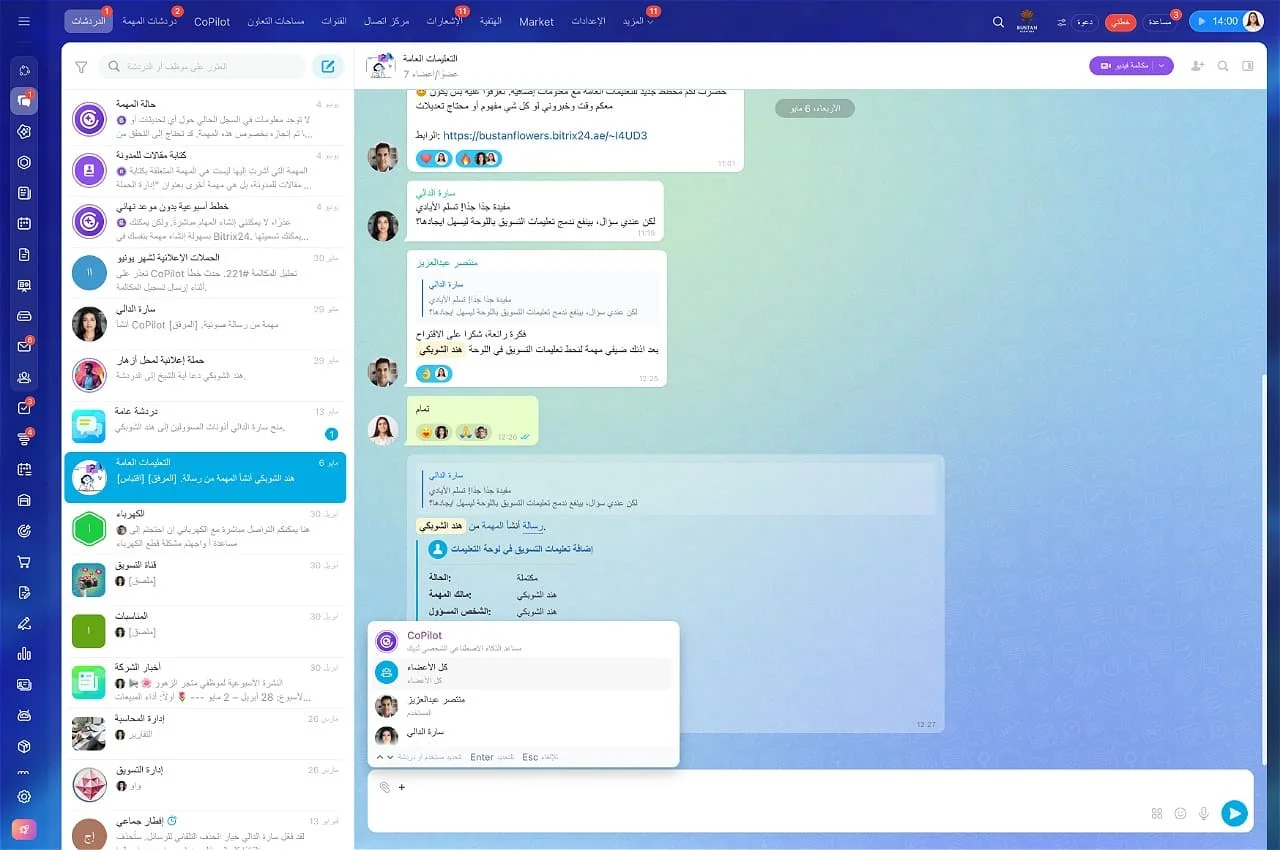Open the calendar icon in left sidebar
The image size is (1280, 850).
[x=24, y=224]
